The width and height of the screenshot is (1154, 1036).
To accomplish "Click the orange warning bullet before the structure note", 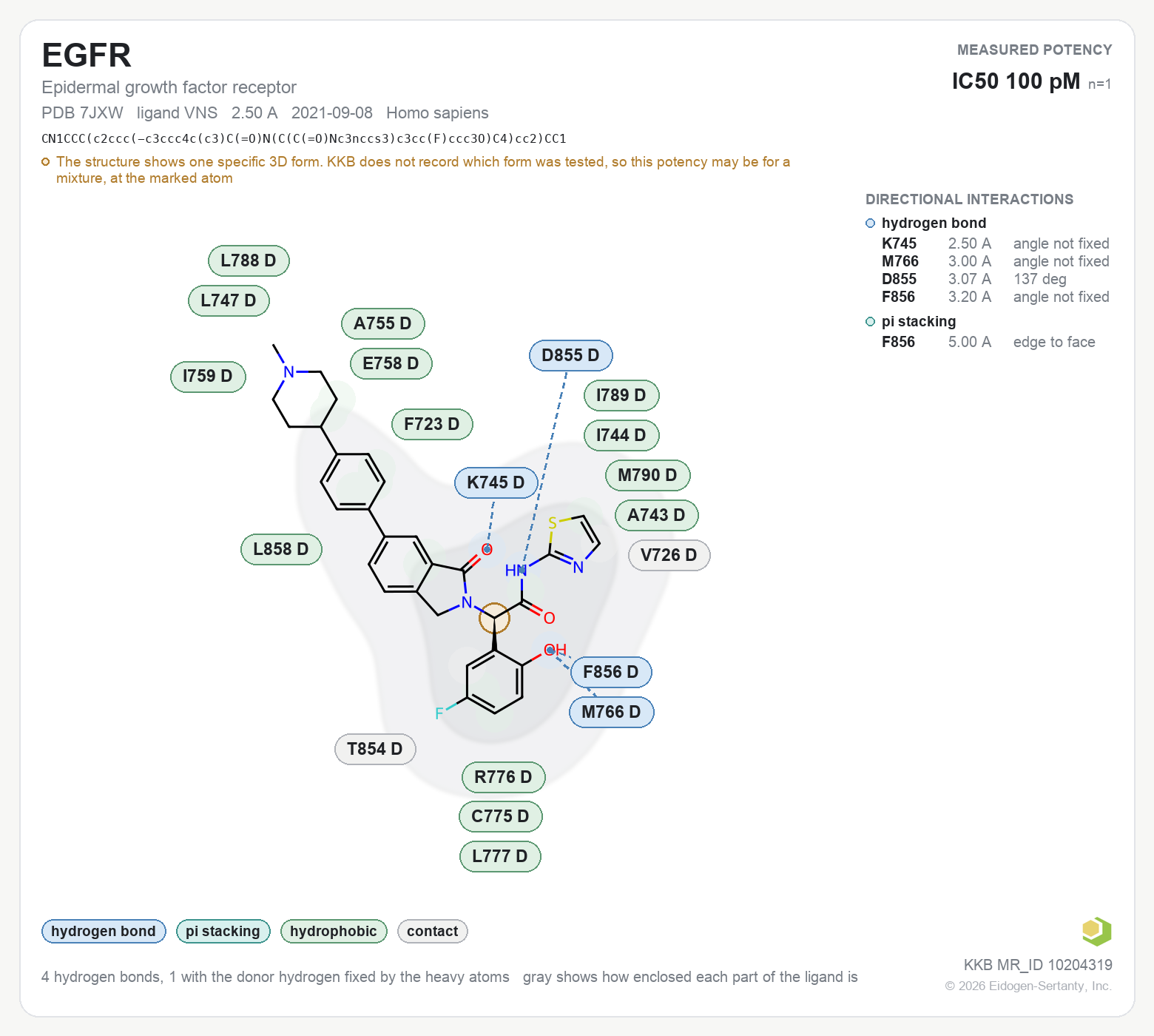I will [46, 162].
